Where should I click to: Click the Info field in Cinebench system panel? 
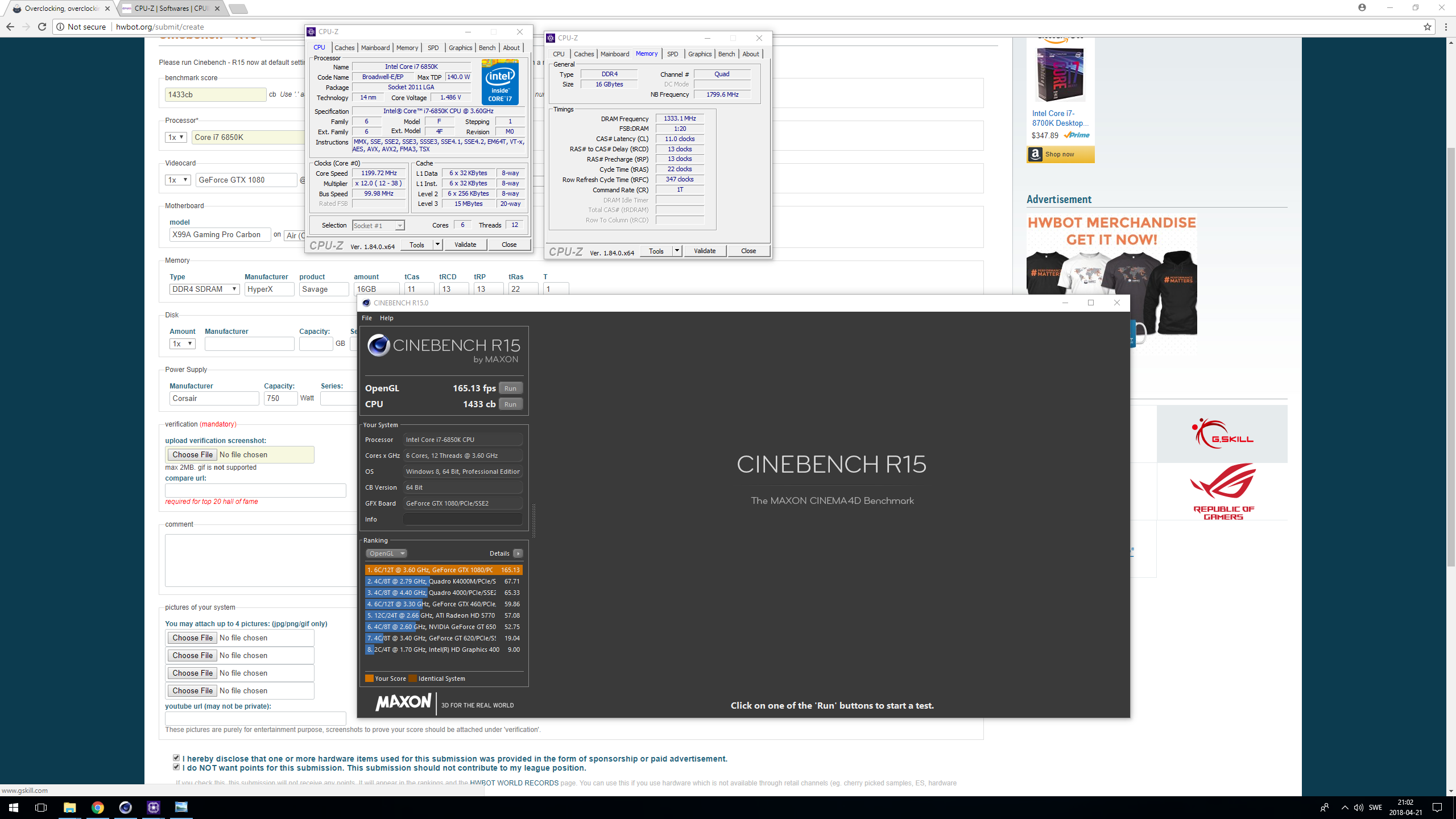point(462,519)
